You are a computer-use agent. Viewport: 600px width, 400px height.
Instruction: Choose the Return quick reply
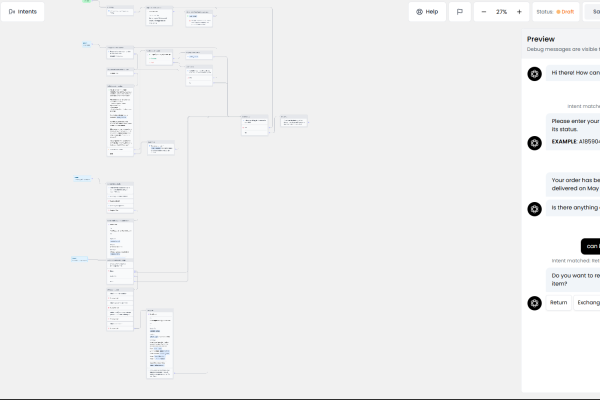(558, 302)
